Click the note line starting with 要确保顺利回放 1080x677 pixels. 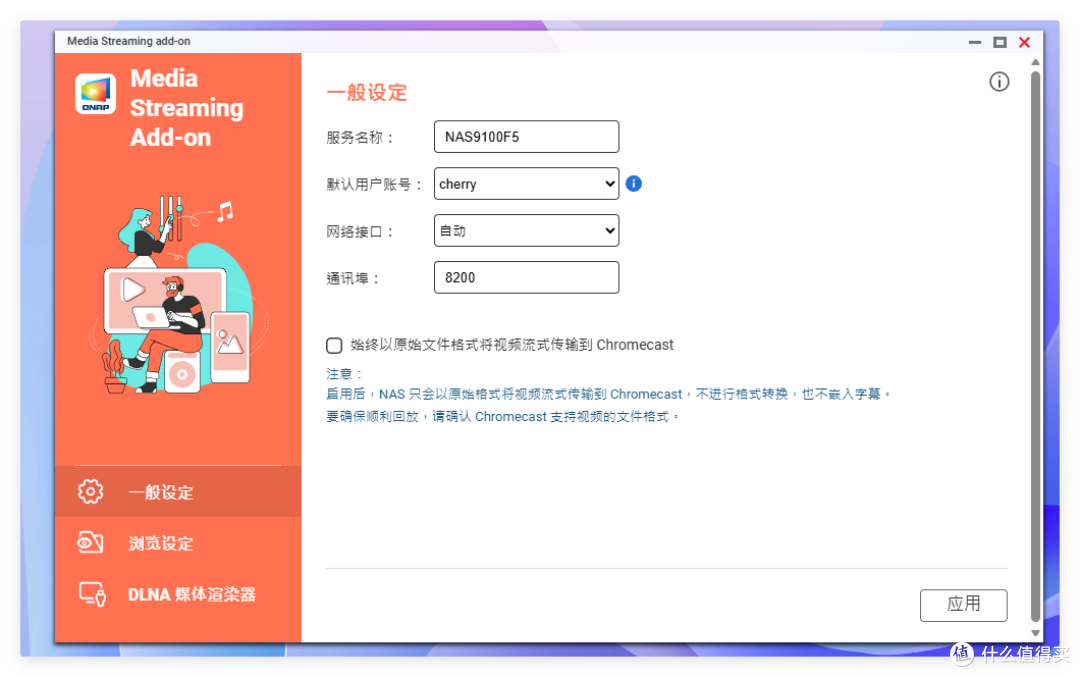(502, 417)
